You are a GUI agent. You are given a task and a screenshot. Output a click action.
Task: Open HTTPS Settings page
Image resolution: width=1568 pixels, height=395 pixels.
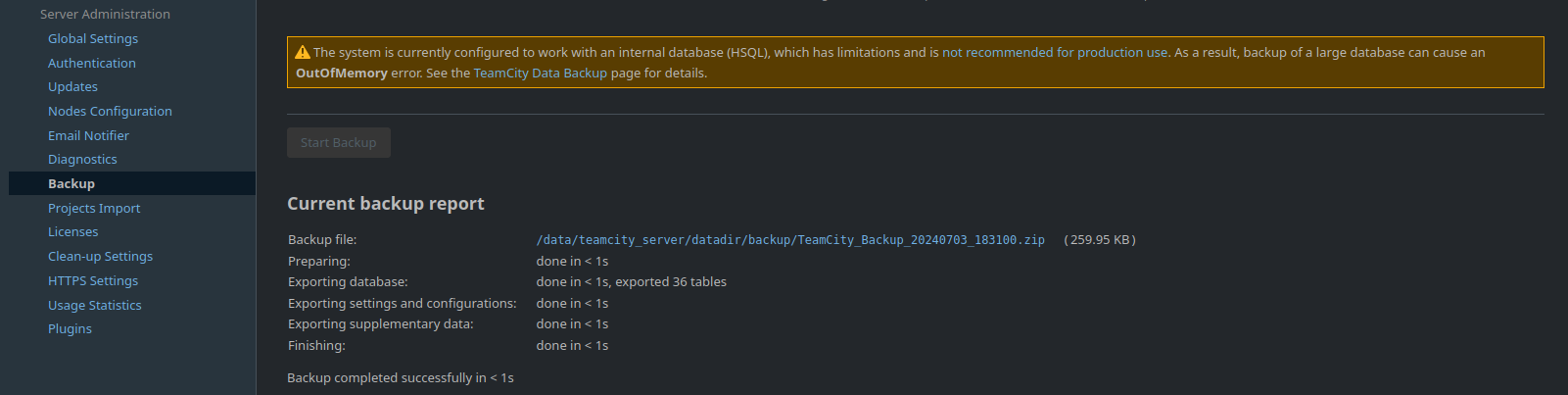93,280
